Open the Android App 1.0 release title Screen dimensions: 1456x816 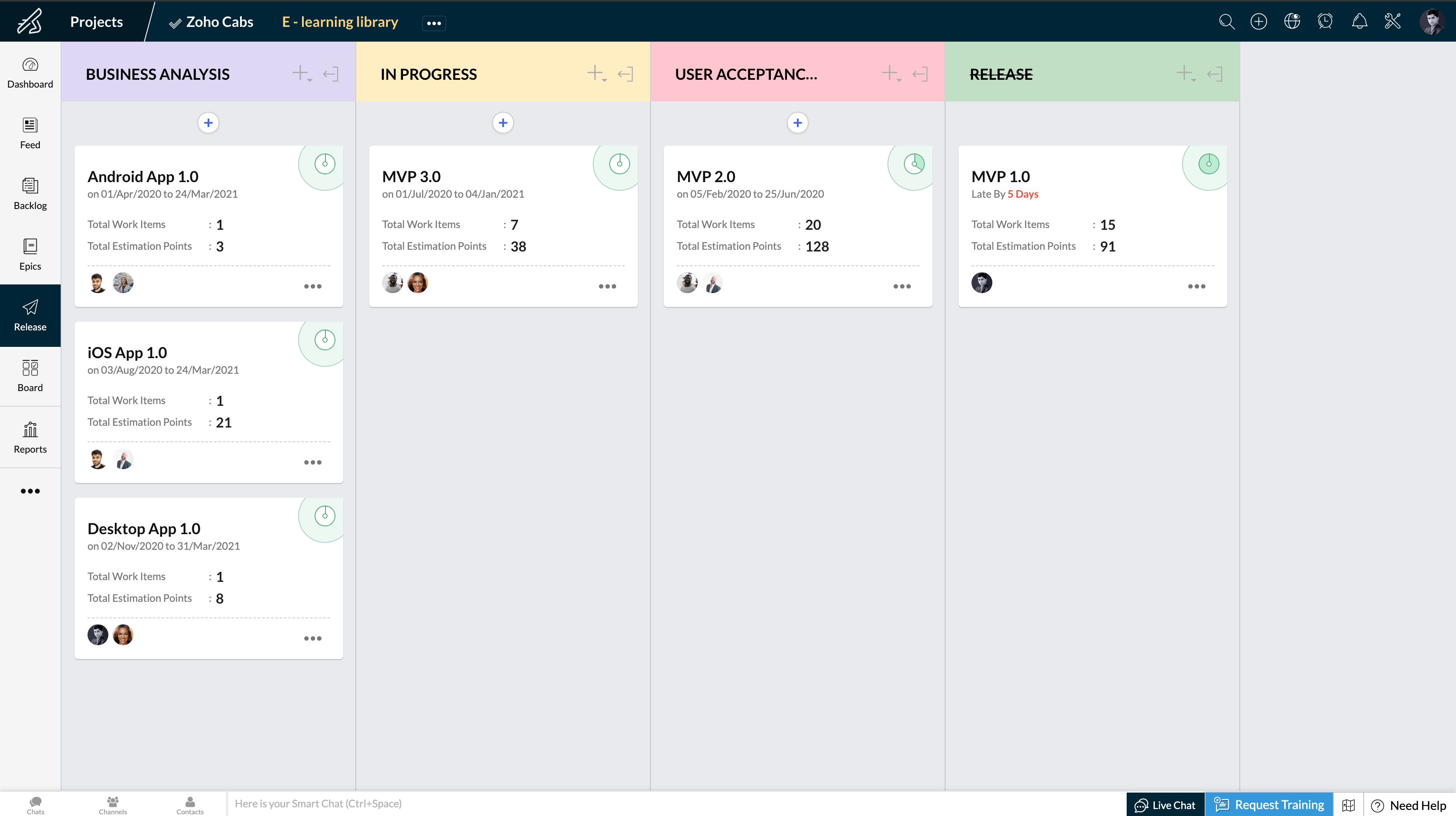pos(143,176)
